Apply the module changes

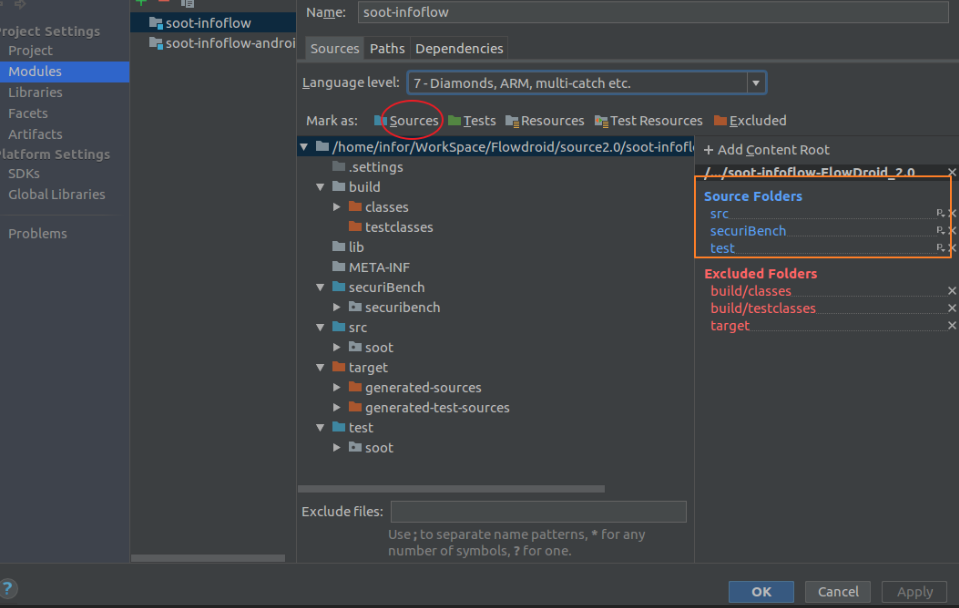click(914, 591)
